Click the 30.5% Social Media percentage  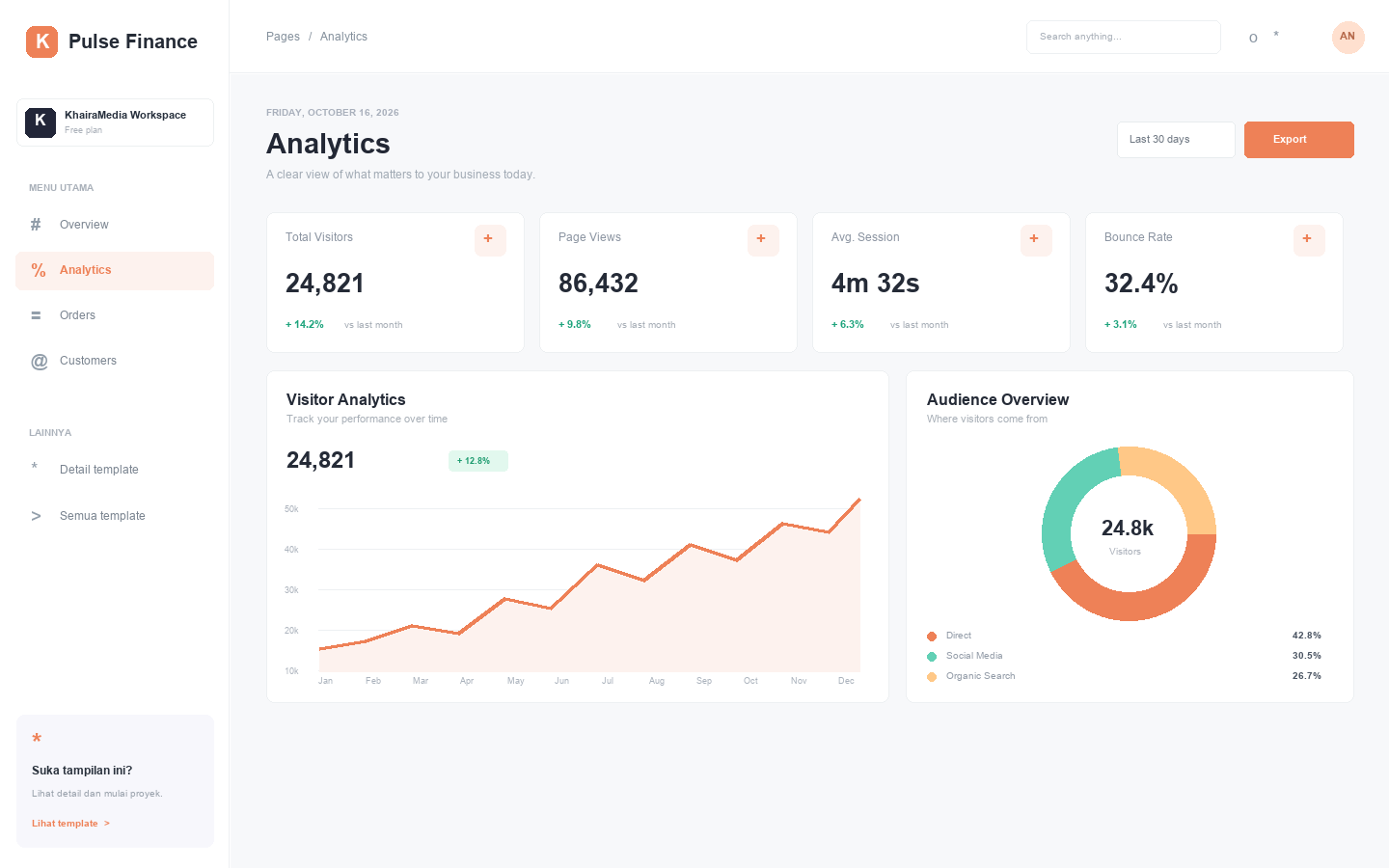pyautogui.click(x=1307, y=656)
